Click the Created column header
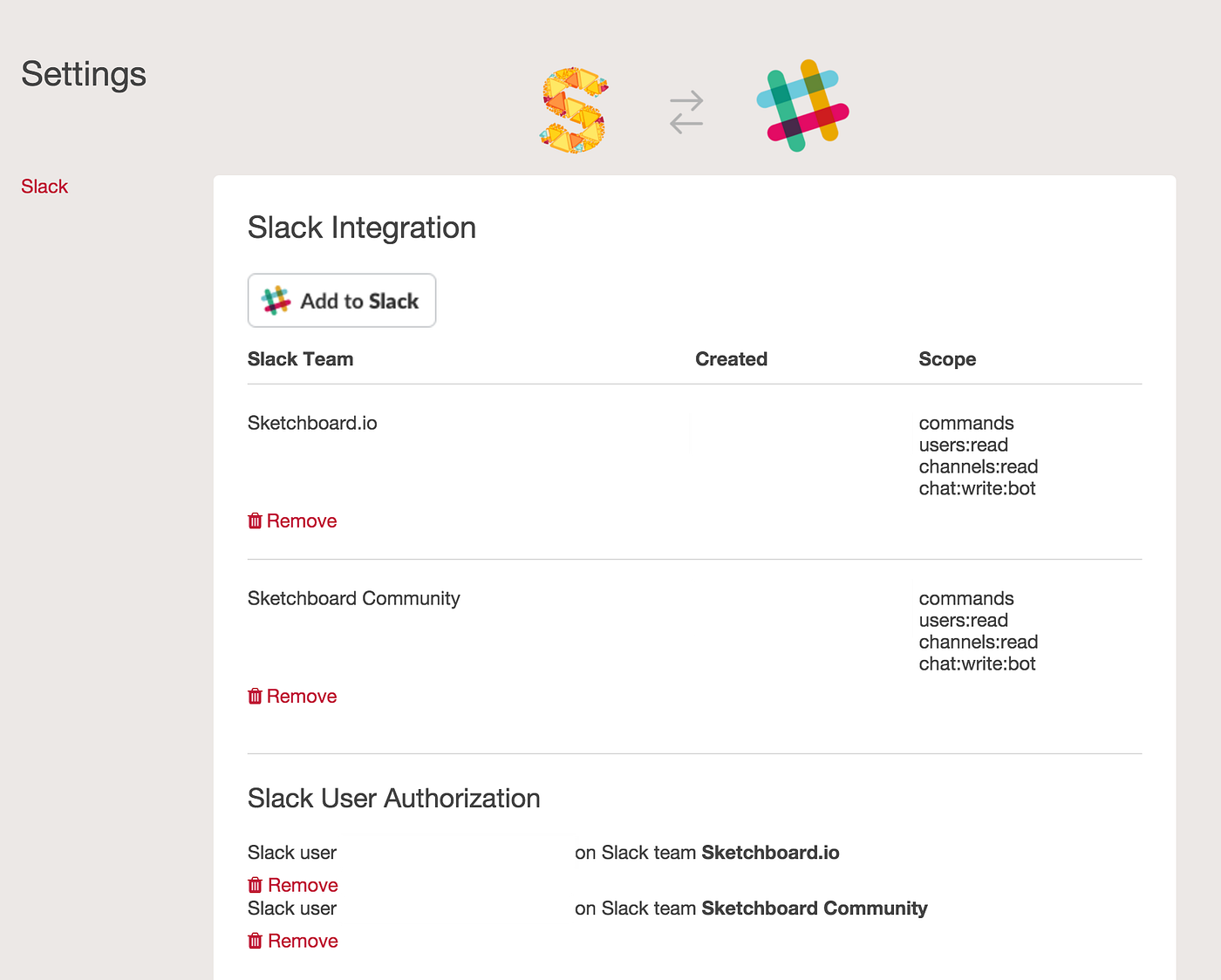This screenshot has height=980, width=1221. (x=731, y=358)
